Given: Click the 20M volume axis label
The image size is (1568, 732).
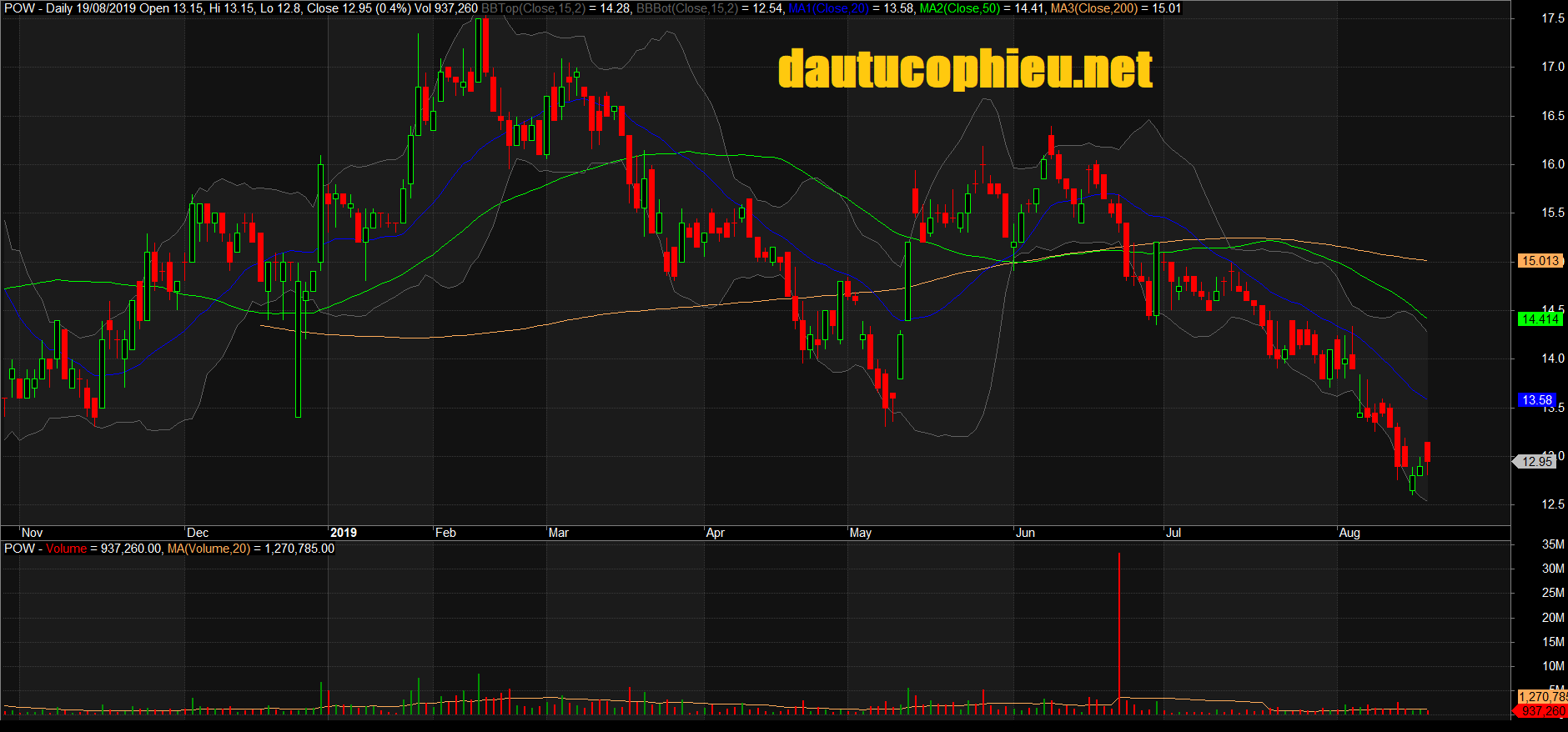Looking at the screenshot, I should [x=1553, y=618].
